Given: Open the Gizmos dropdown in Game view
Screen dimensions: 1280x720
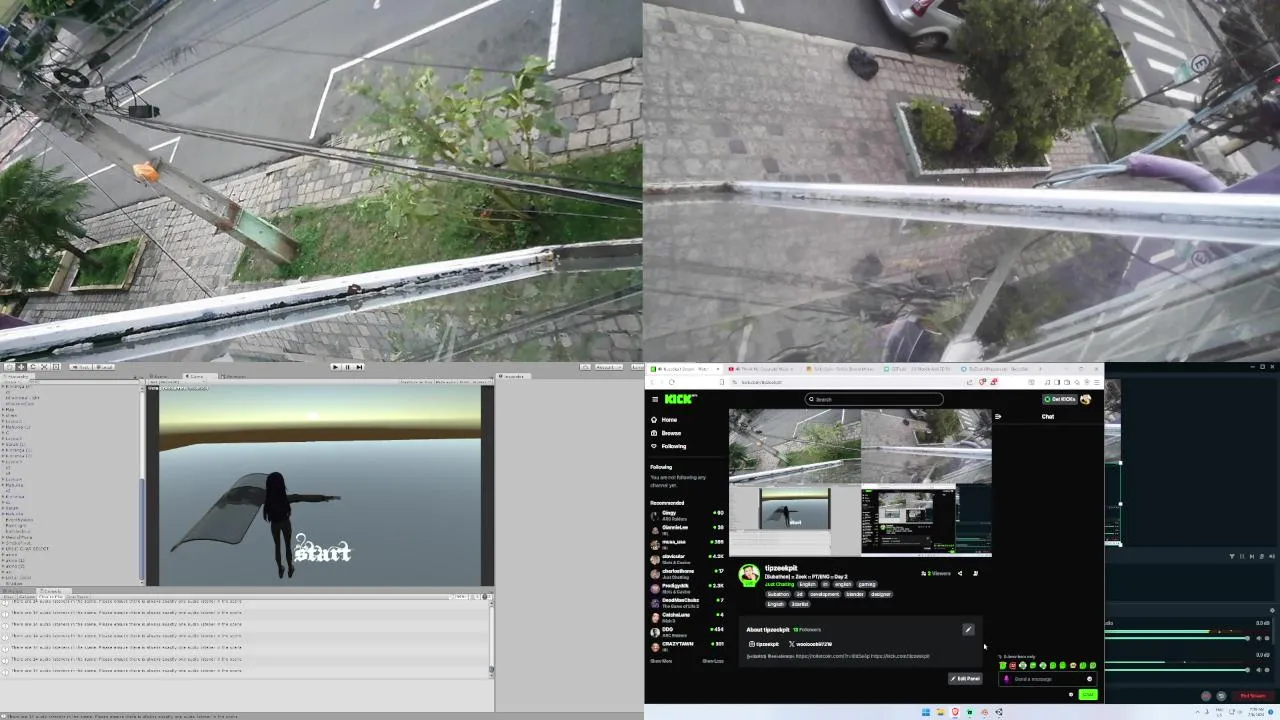Looking at the screenshot, I should (482, 382).
